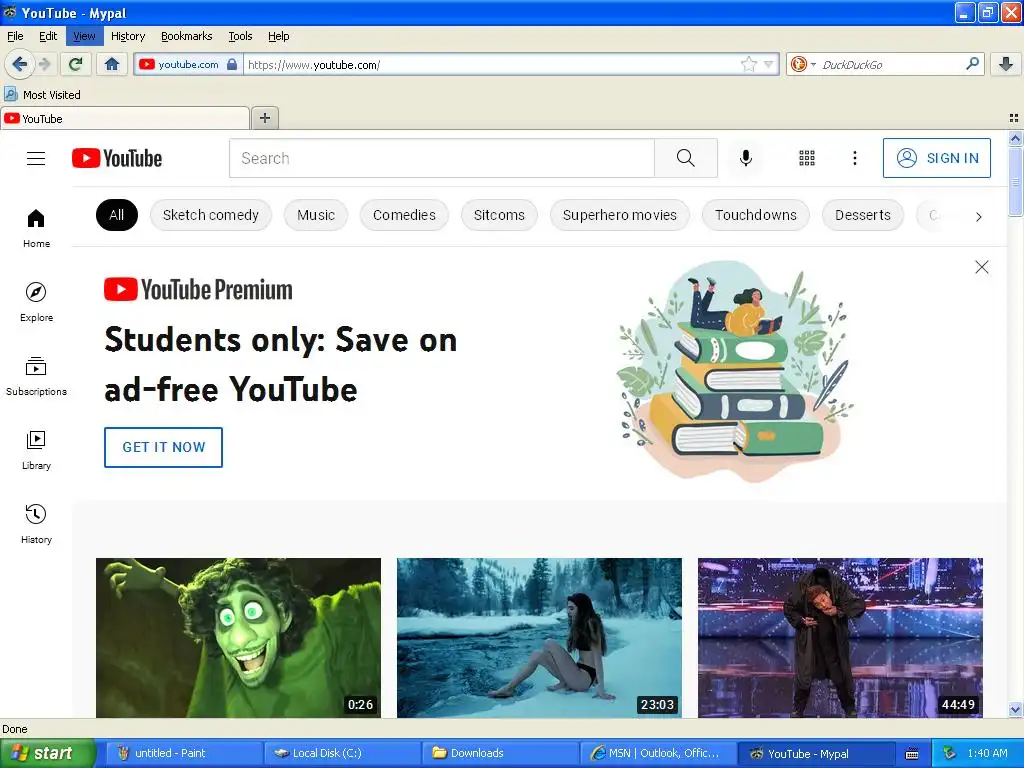Click the browser Forward arrow button

tap(44, 64)
